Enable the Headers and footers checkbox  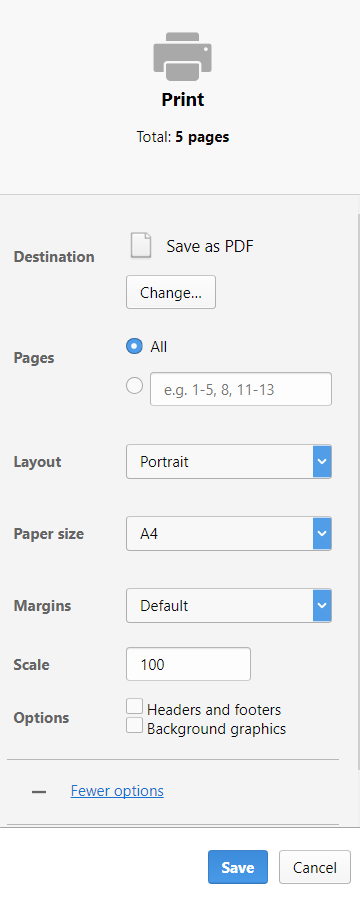click(135, 706)
